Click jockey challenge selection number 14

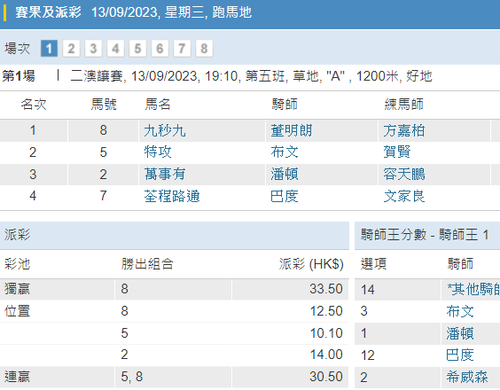pyautogui.click(x=367, y=290)
